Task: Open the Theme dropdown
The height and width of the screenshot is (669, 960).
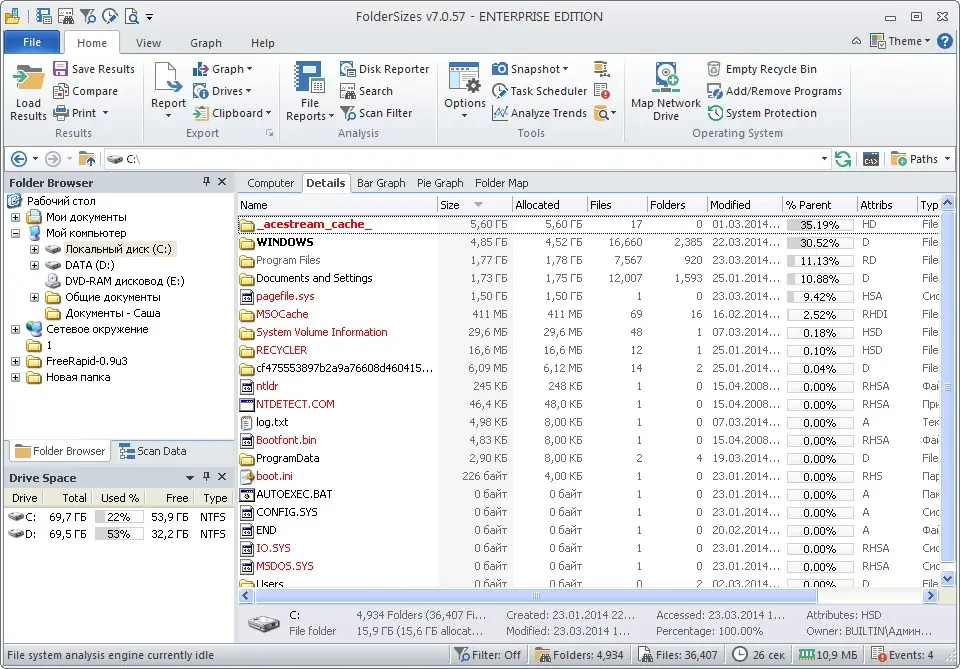Action: click(x=900, y=41)
